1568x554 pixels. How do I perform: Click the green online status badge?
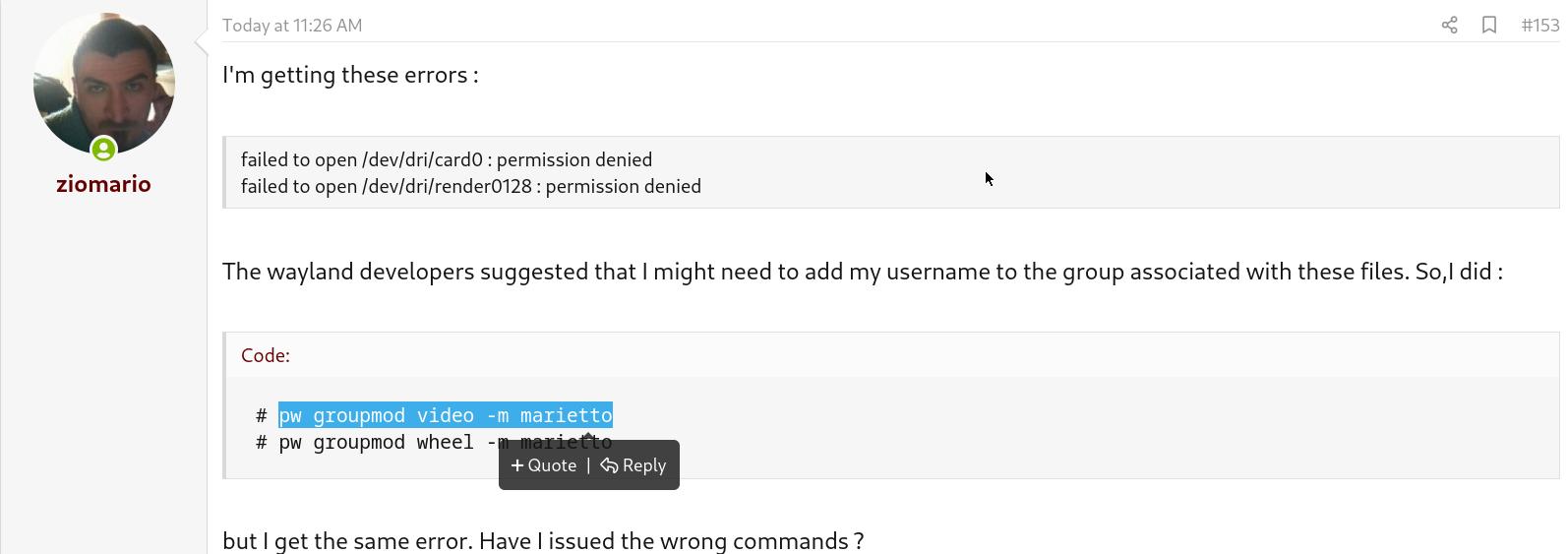click(103, 150)
